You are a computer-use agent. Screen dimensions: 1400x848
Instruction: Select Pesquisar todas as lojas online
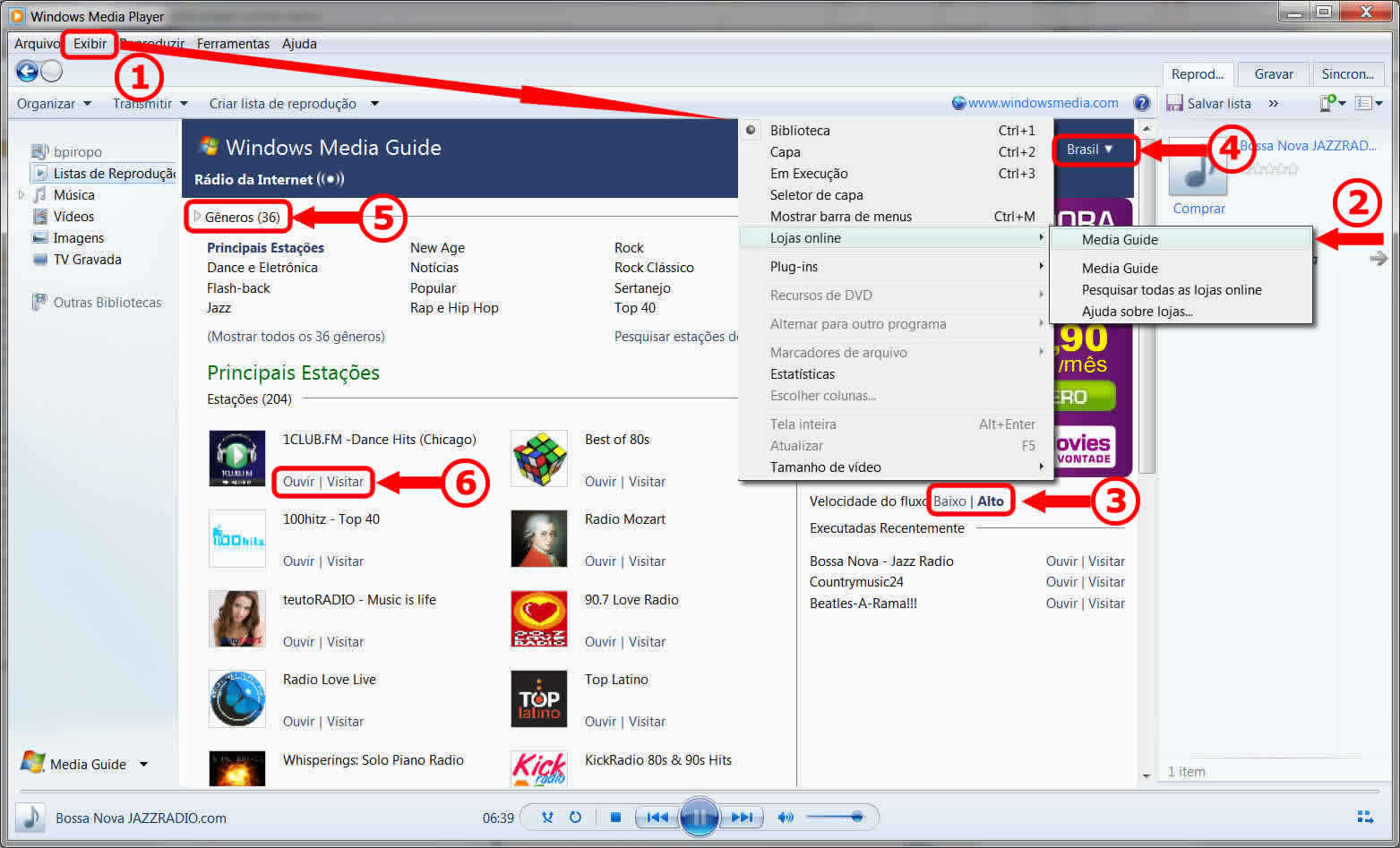click(1172, 289)
